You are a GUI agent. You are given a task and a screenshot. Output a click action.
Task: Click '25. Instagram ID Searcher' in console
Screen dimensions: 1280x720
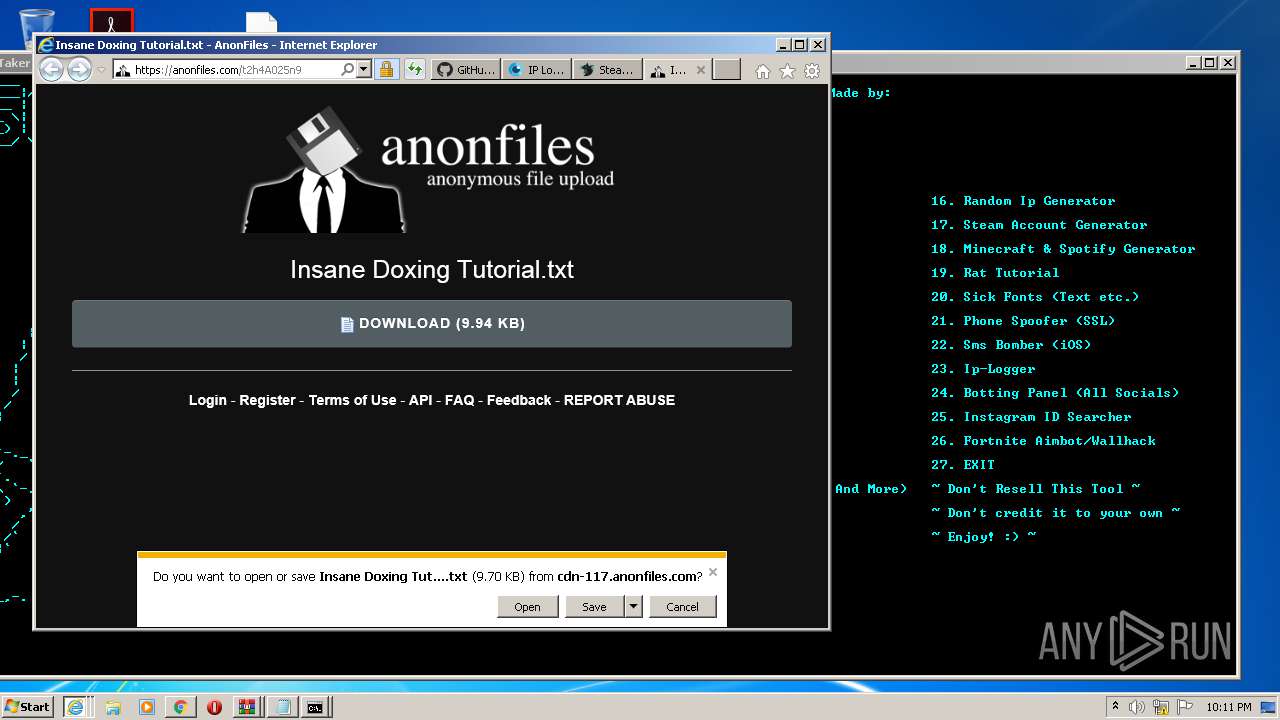click(x=1031, y=417)
